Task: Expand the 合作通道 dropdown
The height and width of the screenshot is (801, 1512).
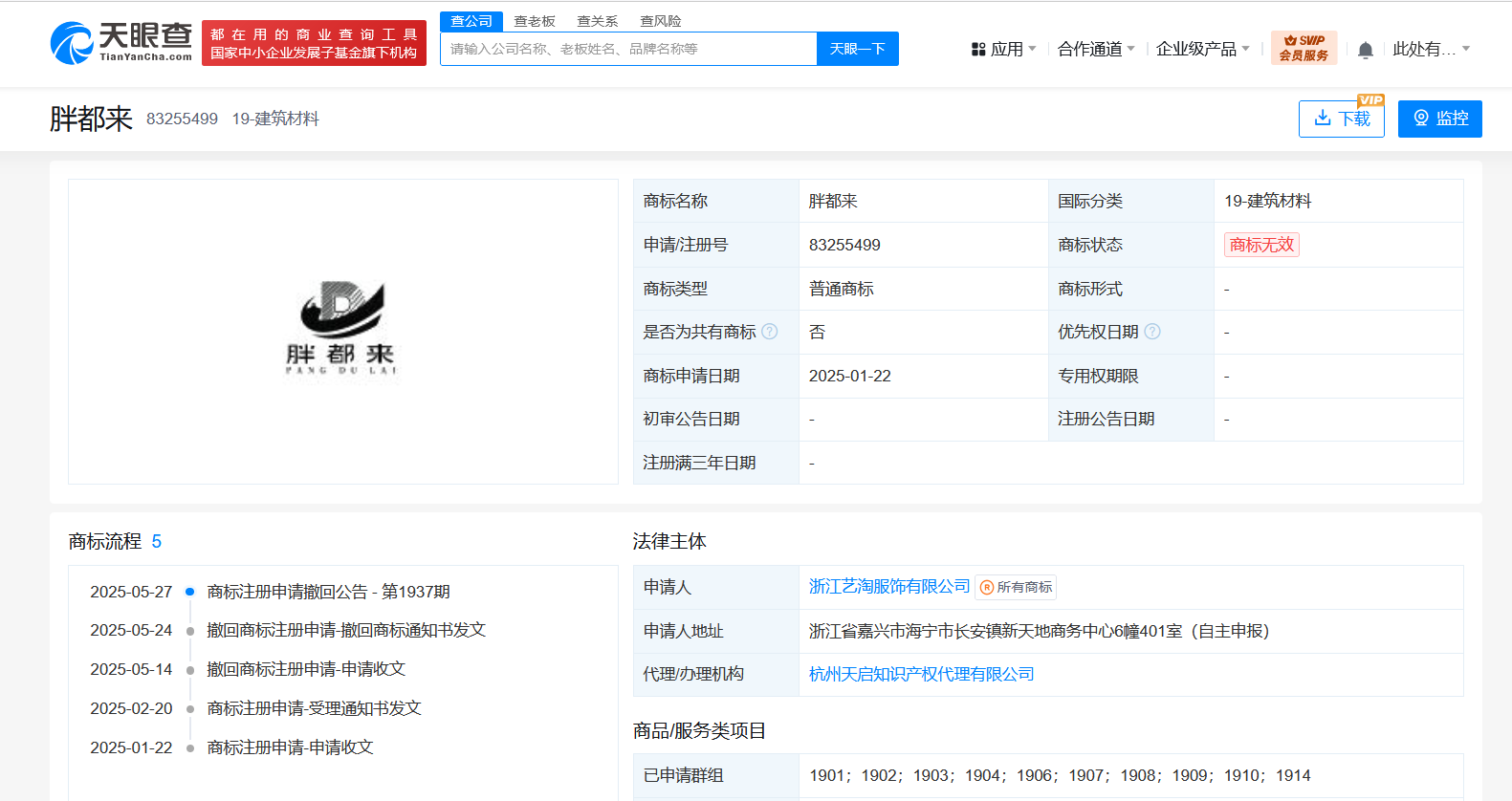Action: point(1095,49)
